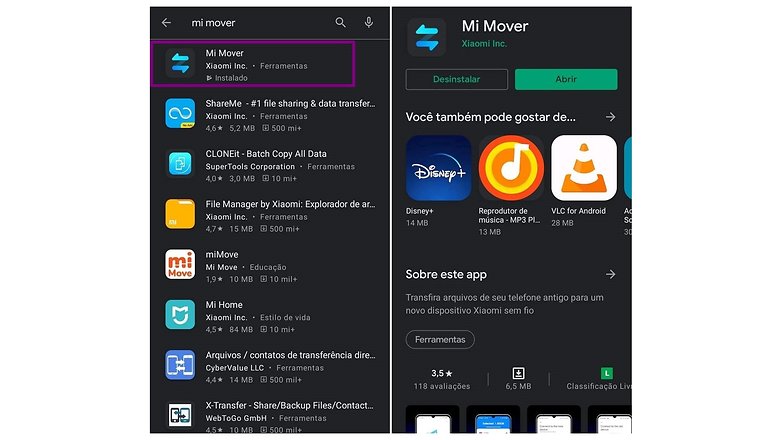This screenshot has width=782, height=440.
Task: Open File Manager by Xiaomi icon
Action: 180,215
